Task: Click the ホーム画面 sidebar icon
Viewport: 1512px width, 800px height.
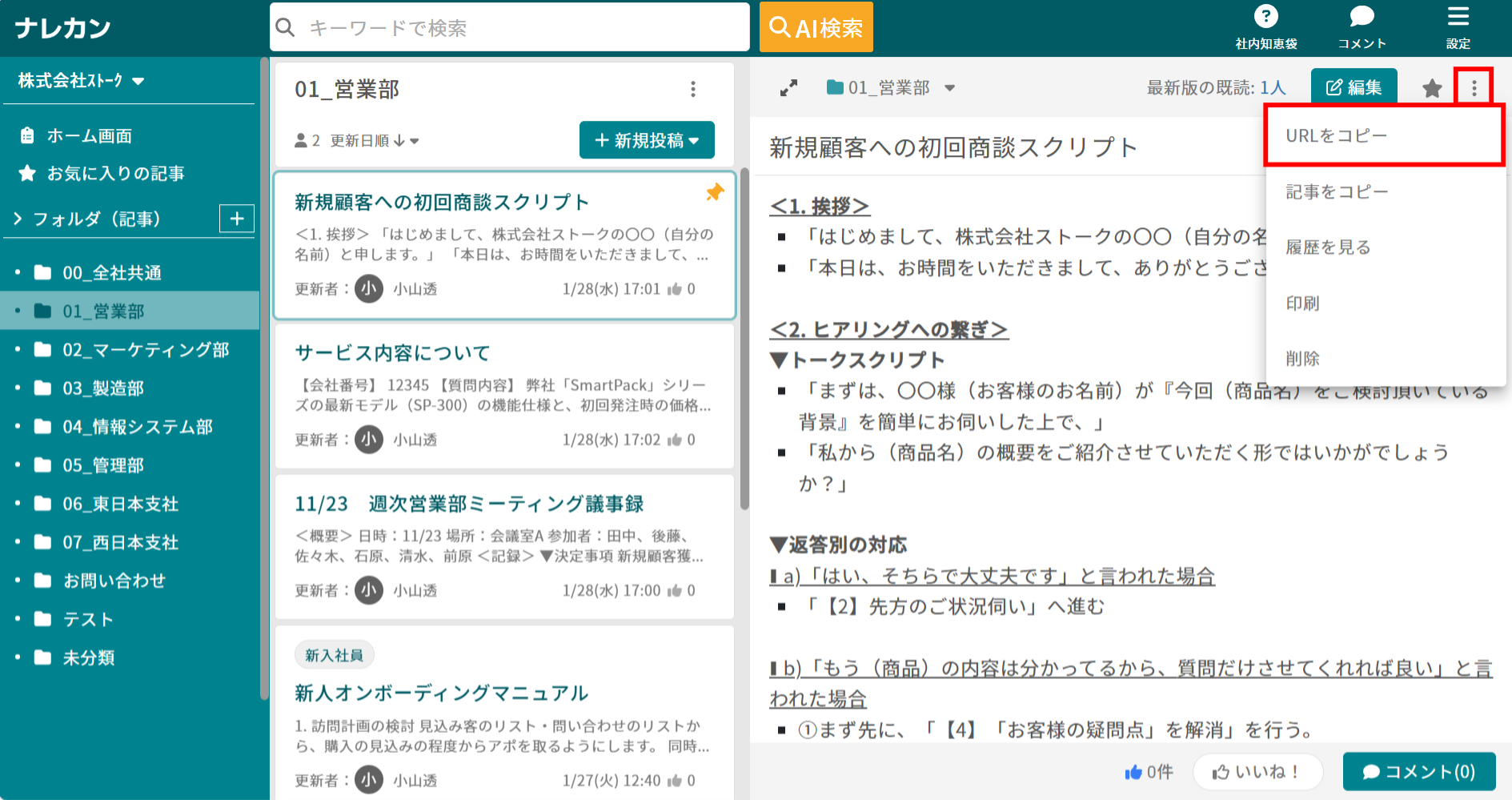Action: coord(30,135)
